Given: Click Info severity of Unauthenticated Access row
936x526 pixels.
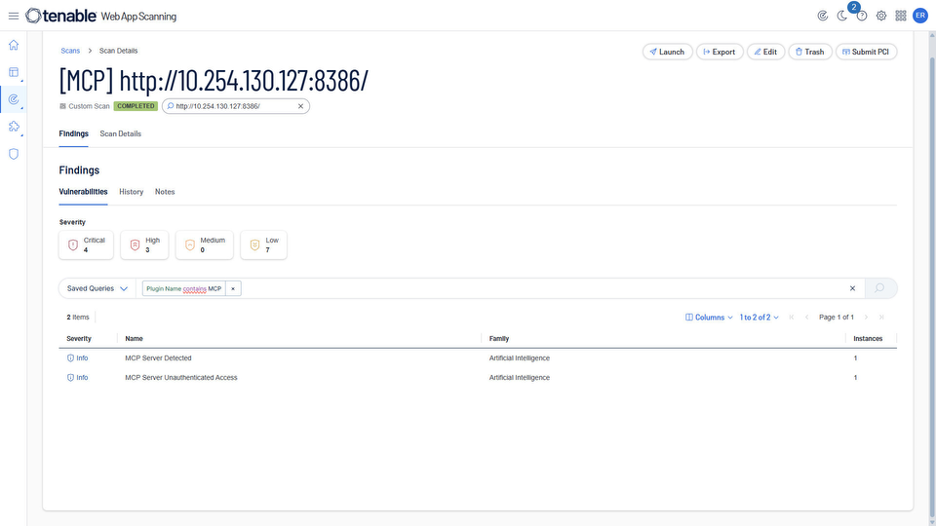Looking at the screenshot, I should (x=78, y=377).
